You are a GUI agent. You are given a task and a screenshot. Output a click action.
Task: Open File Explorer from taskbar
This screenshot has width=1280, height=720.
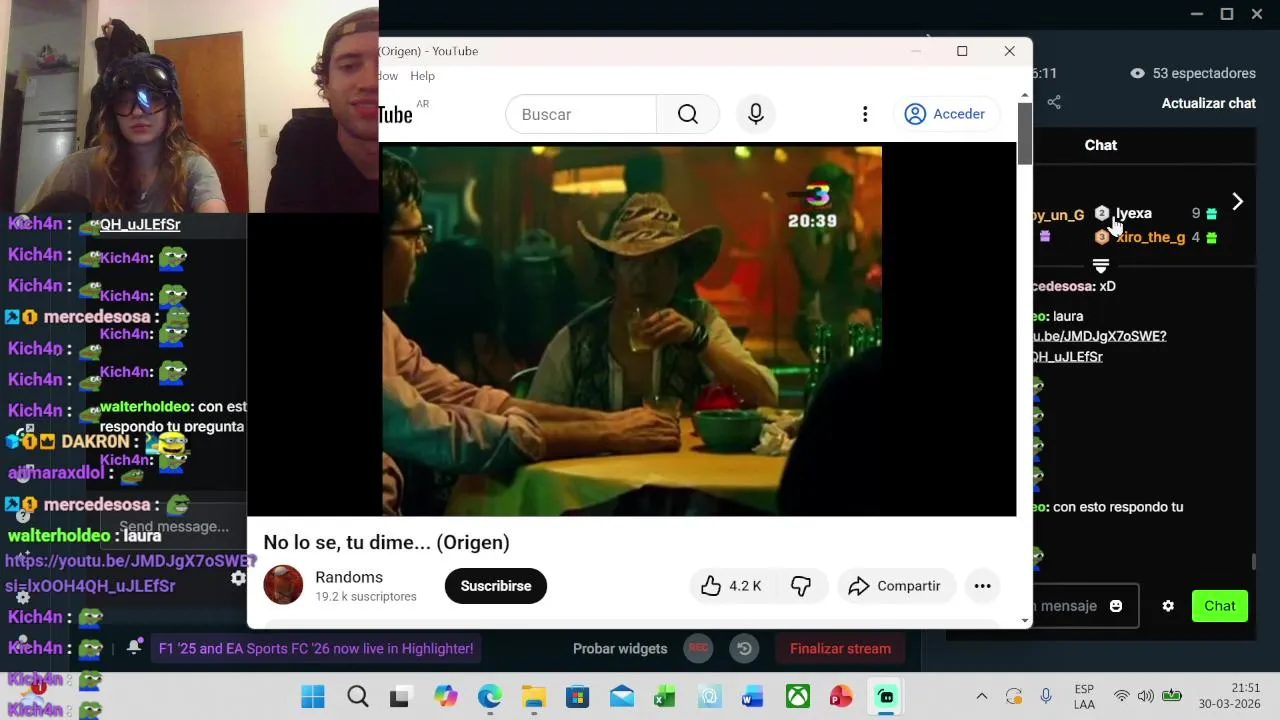click(x=533, y=696)
